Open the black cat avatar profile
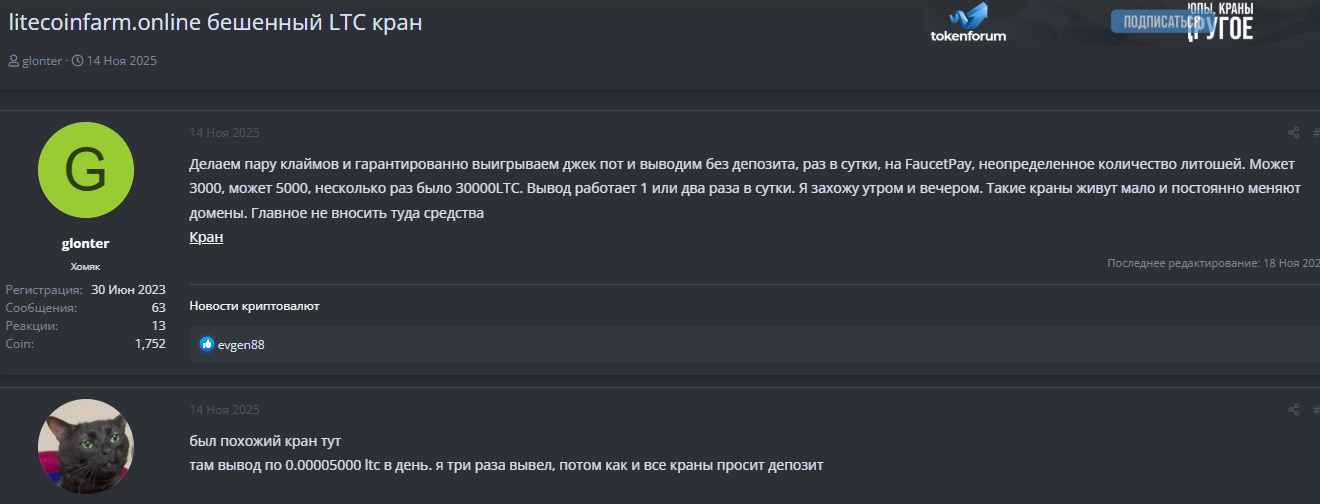Image resolution: width=1320 pixels, height=504 pixels. [85, 447]
